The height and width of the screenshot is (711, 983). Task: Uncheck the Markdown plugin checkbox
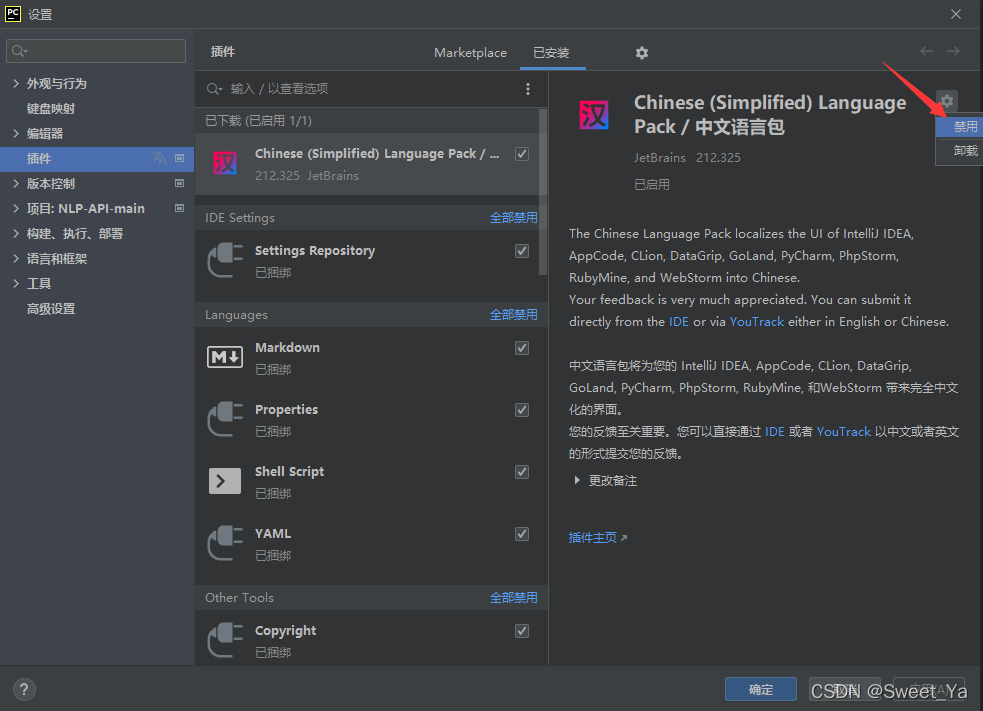[521, 347]
